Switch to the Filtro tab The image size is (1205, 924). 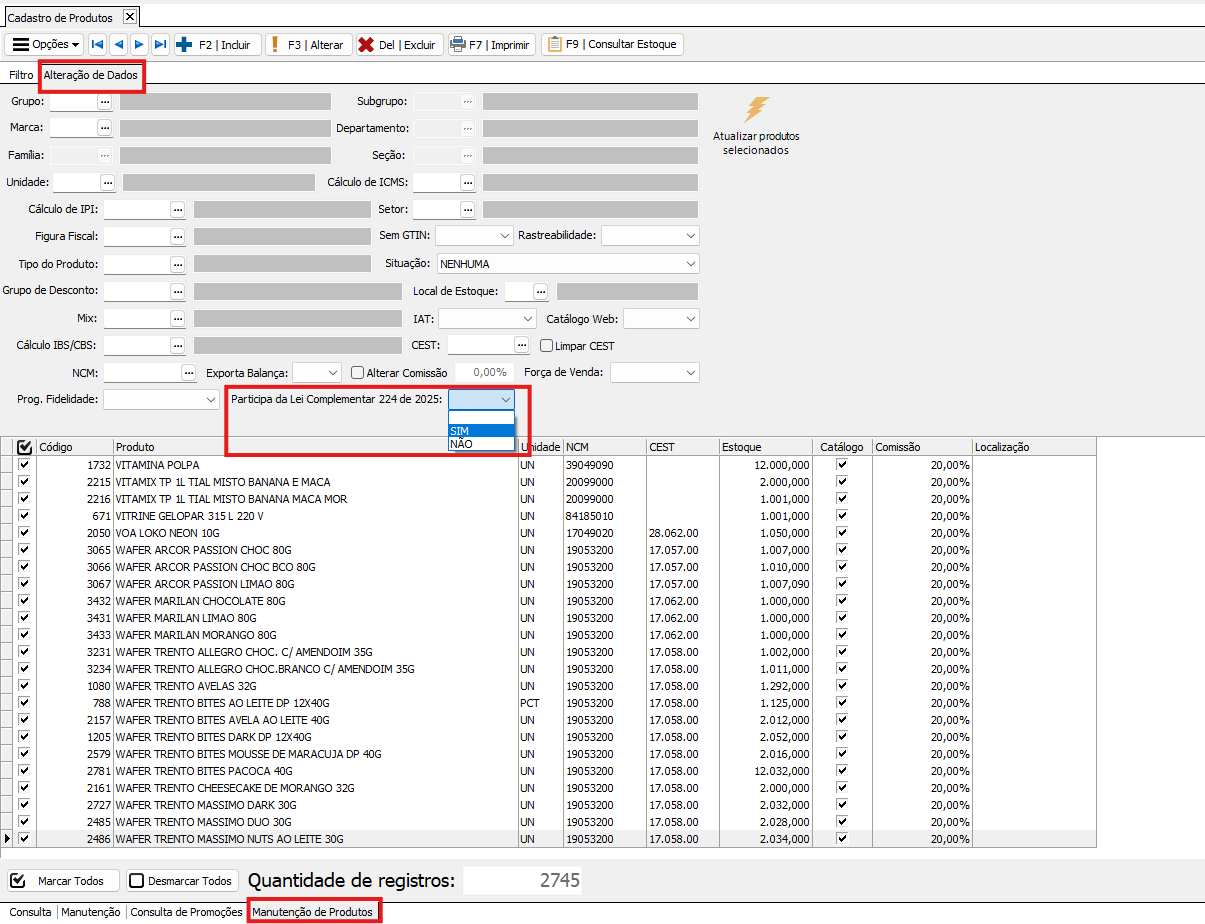point(21,75)
